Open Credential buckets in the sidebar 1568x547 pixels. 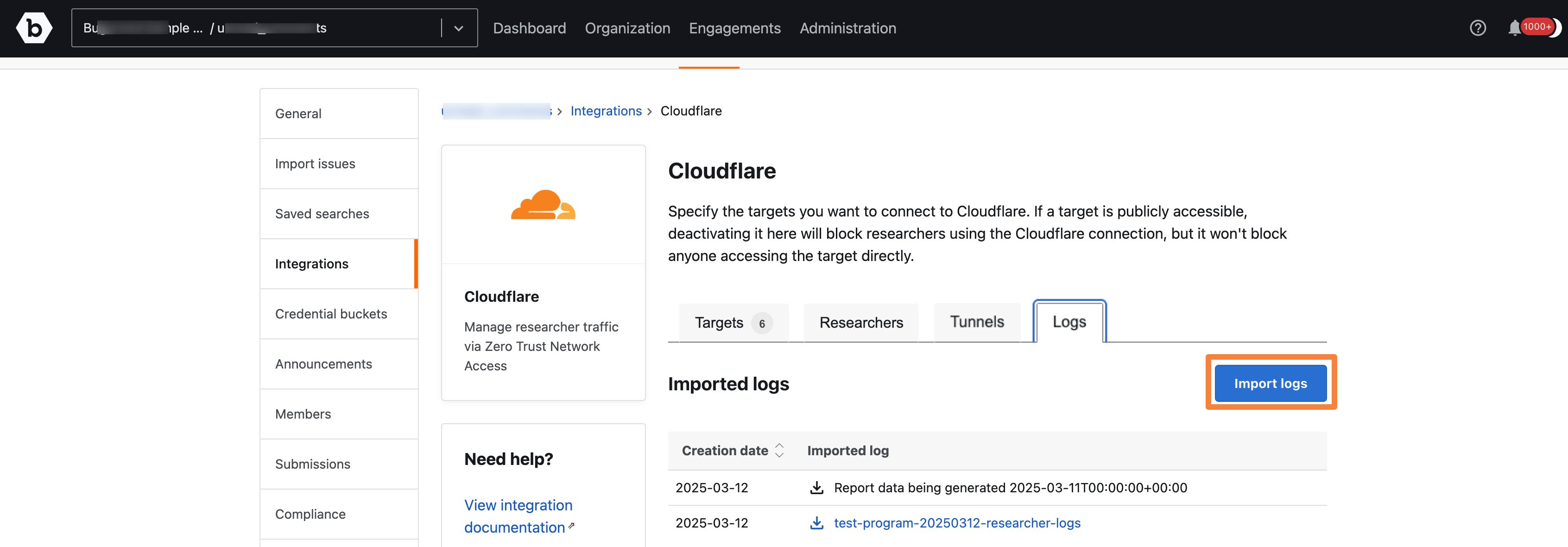[339, 314]
